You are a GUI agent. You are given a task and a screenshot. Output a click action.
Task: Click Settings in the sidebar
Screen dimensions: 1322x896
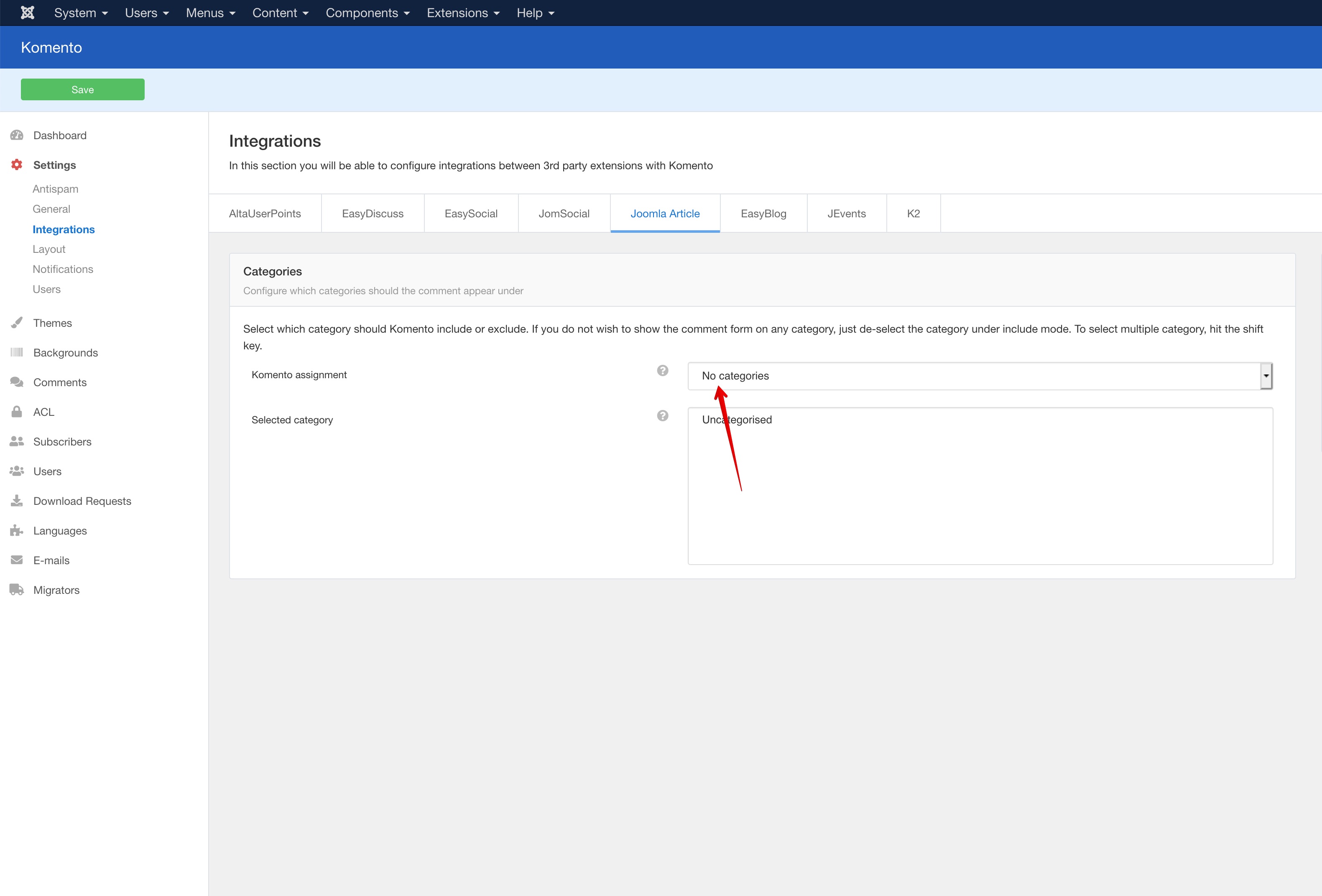55,165
